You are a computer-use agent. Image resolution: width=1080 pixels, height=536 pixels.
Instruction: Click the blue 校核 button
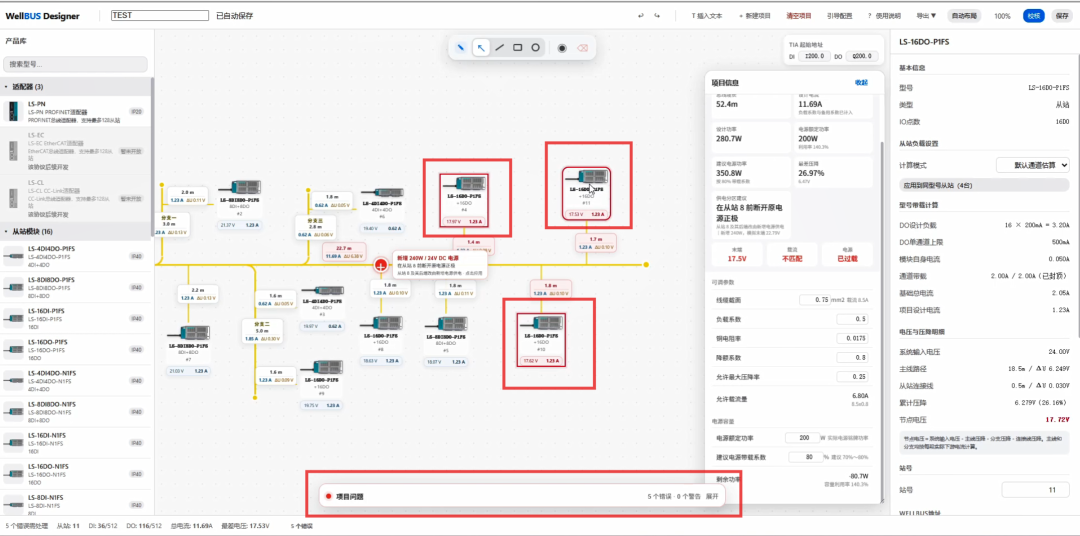click(x=1033, y=16)
